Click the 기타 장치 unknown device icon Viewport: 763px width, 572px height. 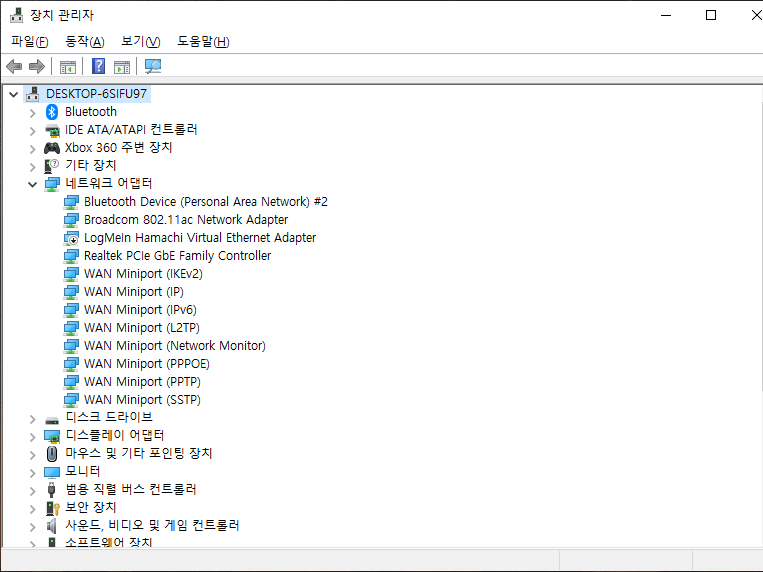52,166
